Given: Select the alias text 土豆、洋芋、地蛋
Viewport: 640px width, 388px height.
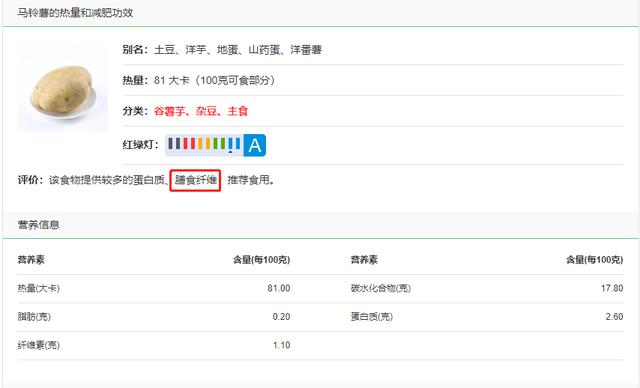Looking at the screenshot, I should click(196, 50).
